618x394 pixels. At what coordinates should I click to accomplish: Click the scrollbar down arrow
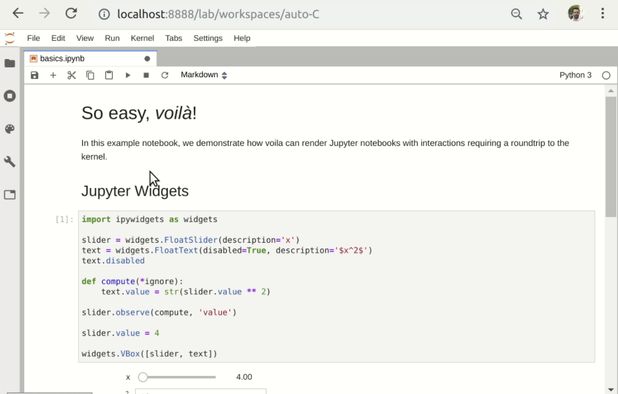click(x=611, y=389)
